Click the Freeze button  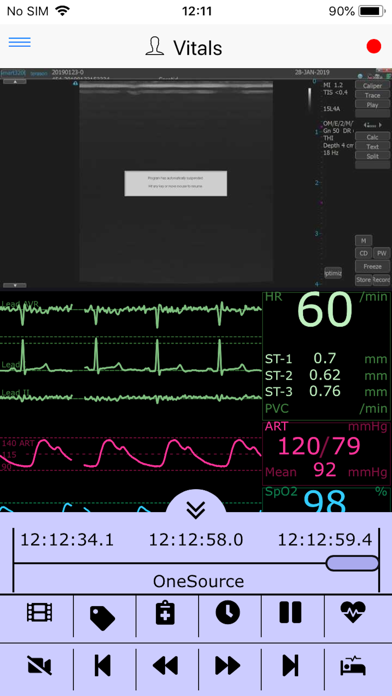tap(372, 267)
